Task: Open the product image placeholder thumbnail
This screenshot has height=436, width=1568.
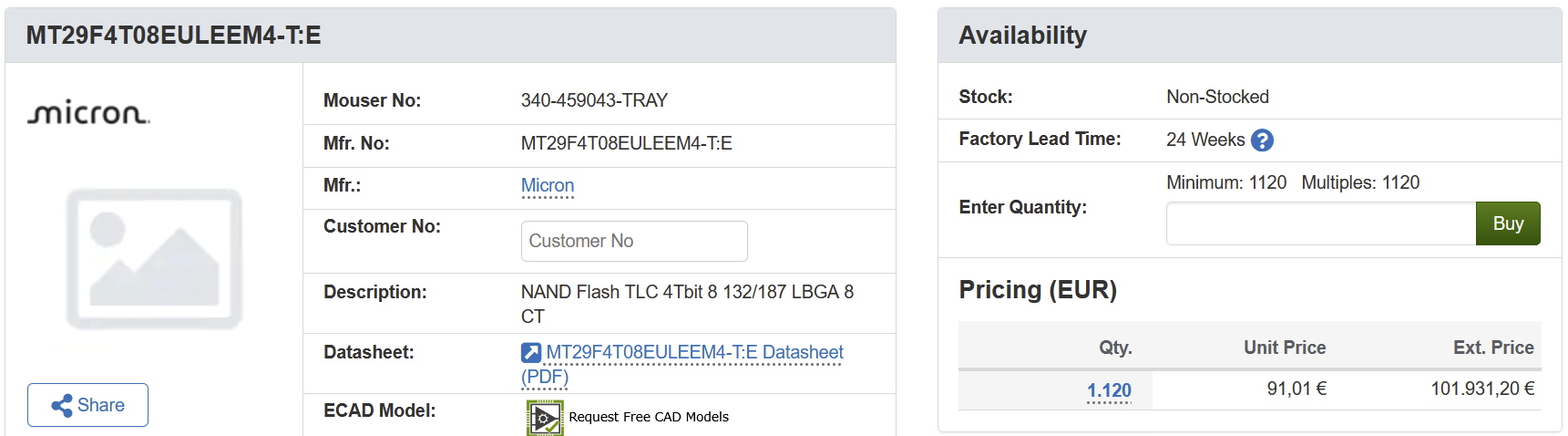Action: click(154, 259)
